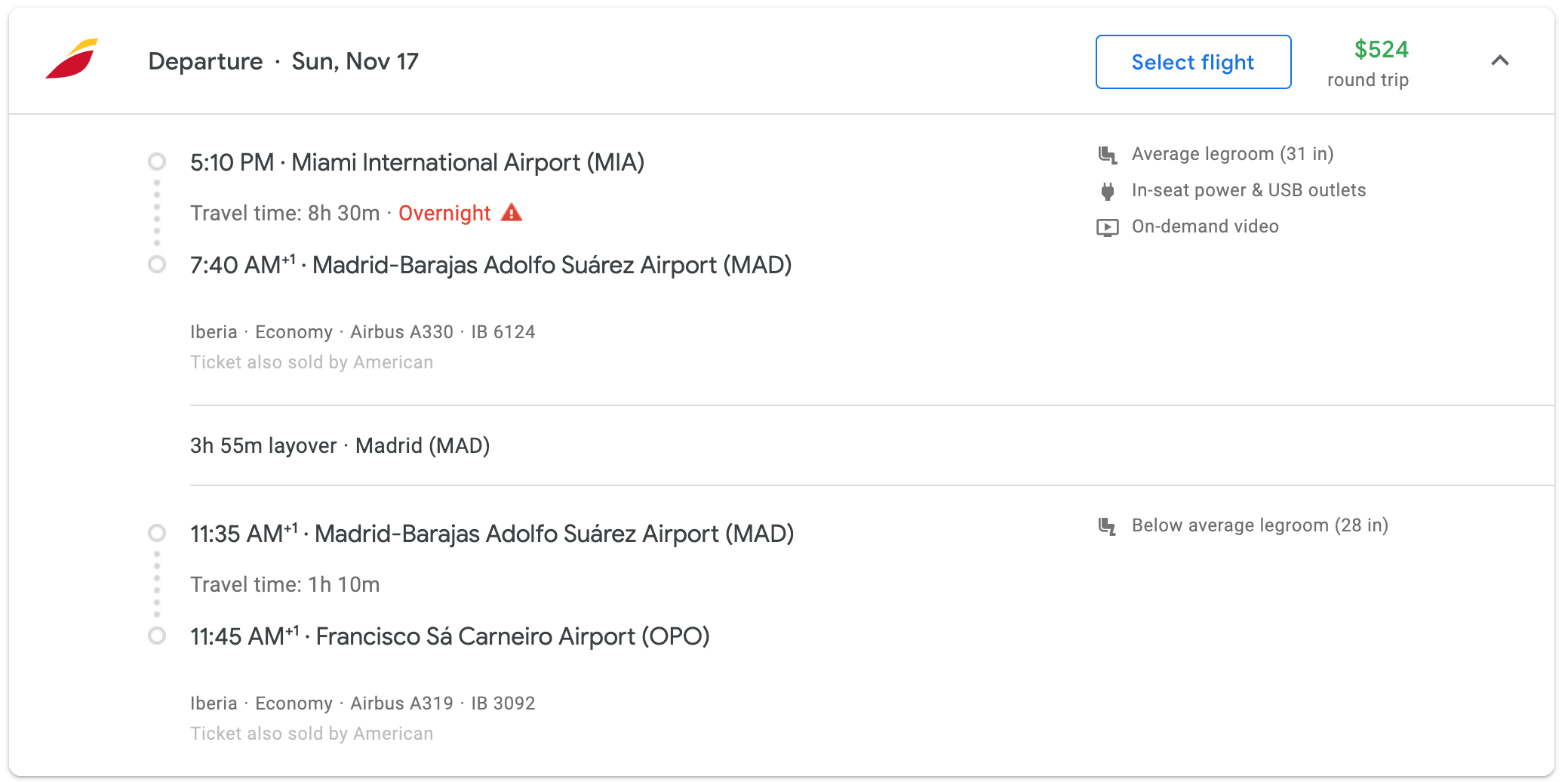Click the on-demand video icon

(x=1107, y=227)
